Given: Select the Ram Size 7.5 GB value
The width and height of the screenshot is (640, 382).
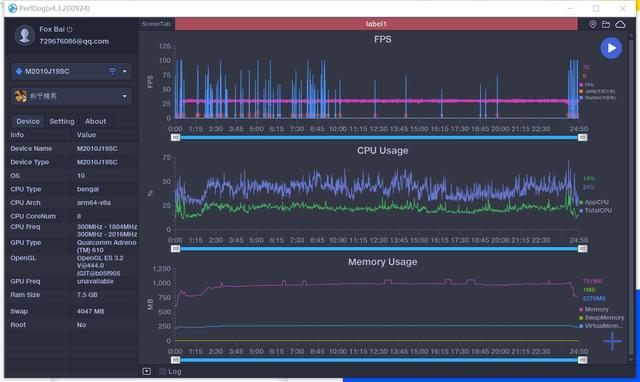Looking at the screenshot, I should coord(87,295).
